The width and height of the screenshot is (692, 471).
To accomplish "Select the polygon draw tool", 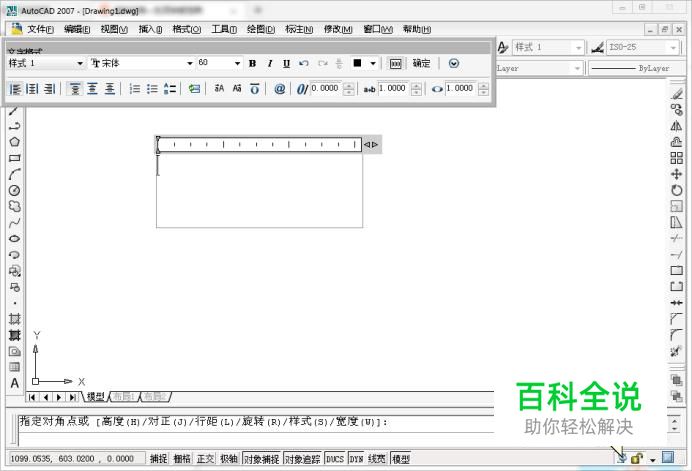I will tap(15, 142).
